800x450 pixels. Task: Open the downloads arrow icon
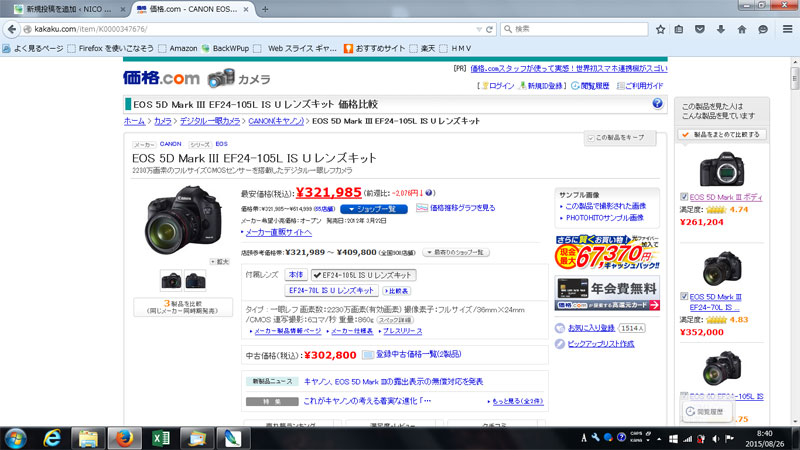coord(720,29)
